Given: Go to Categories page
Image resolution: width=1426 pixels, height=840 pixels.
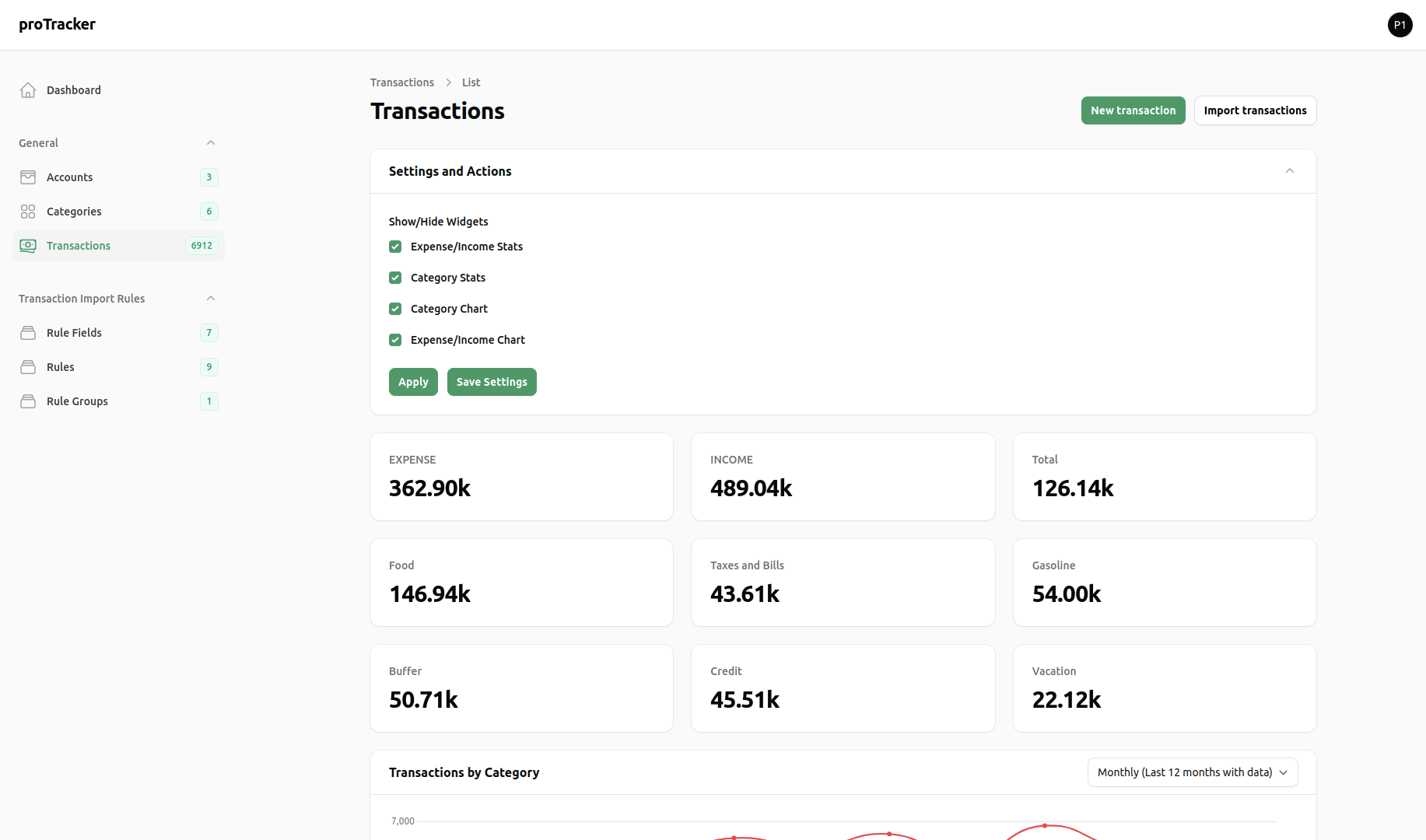Looking at the screenshot, I should click(x=118, y=212).
